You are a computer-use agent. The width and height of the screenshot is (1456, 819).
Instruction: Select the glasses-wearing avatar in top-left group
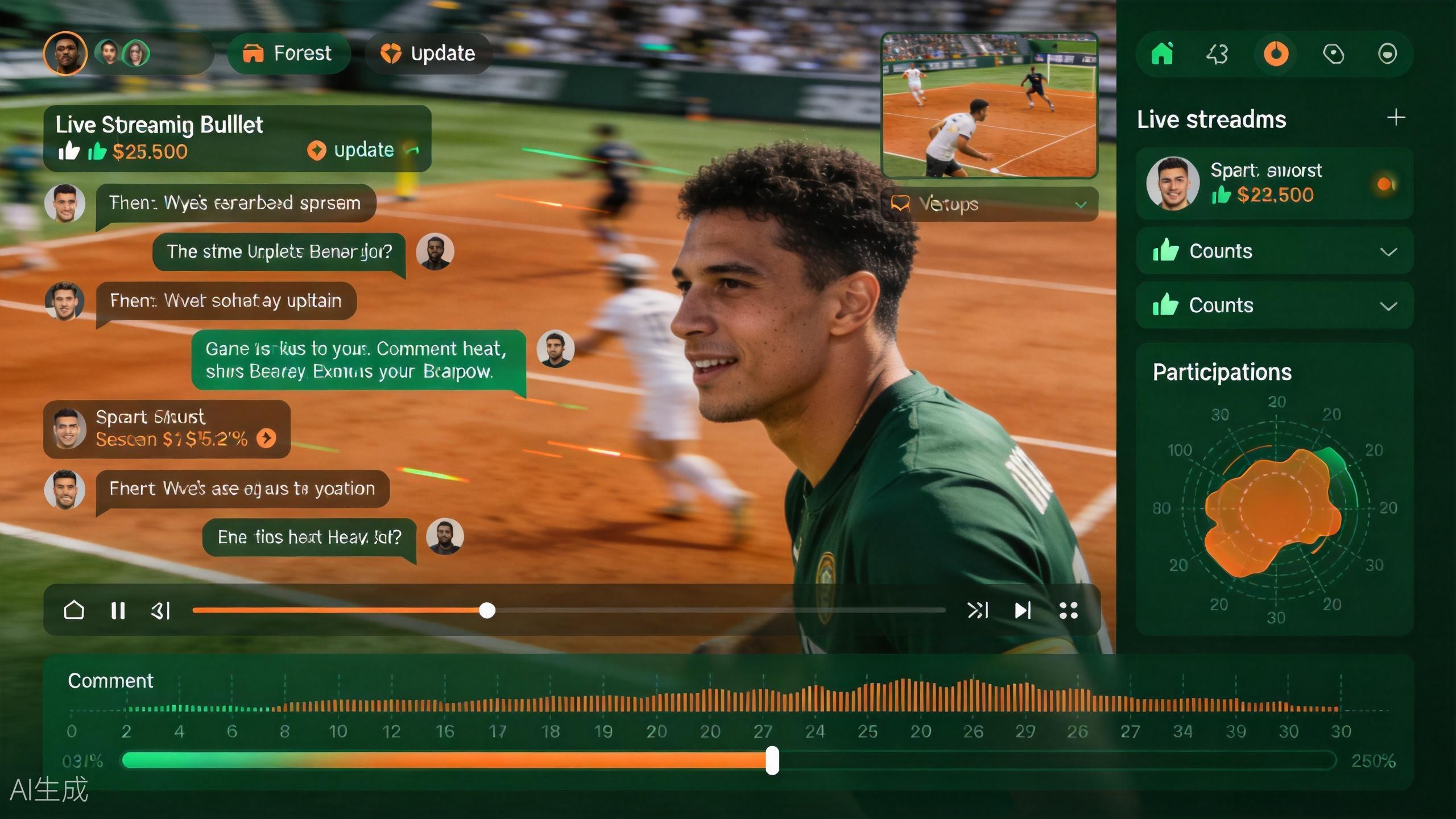[x=136, y=53]
